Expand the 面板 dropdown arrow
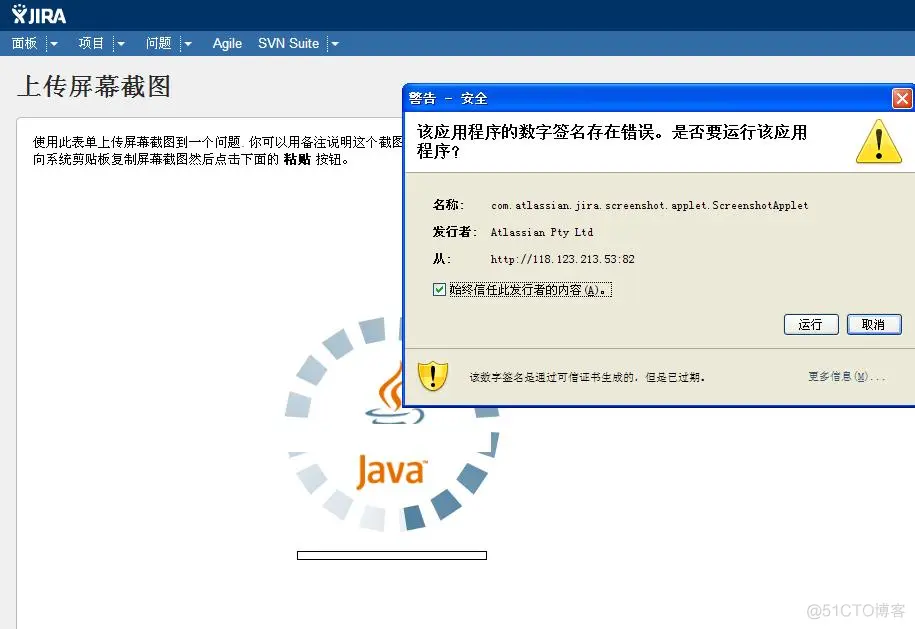 [54, 44]
